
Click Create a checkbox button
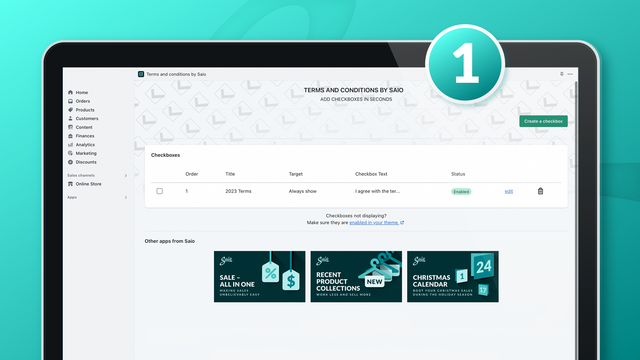tap(543, 121)
